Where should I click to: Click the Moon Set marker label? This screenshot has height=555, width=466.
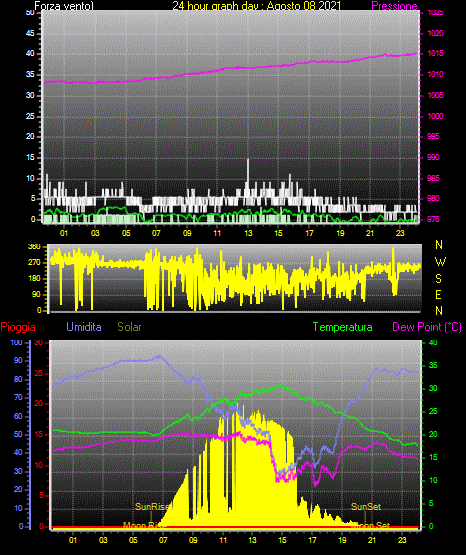(x=371, y=525)
